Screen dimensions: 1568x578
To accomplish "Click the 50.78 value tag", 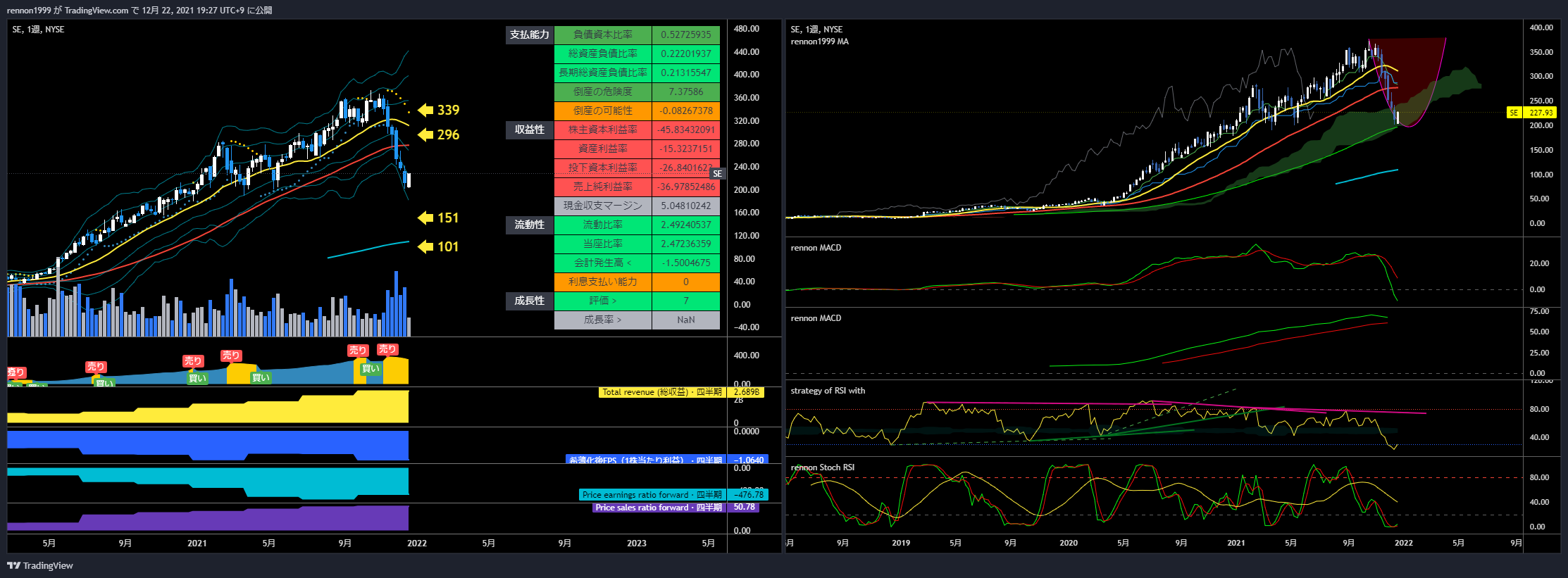I will tap(745, 508).
